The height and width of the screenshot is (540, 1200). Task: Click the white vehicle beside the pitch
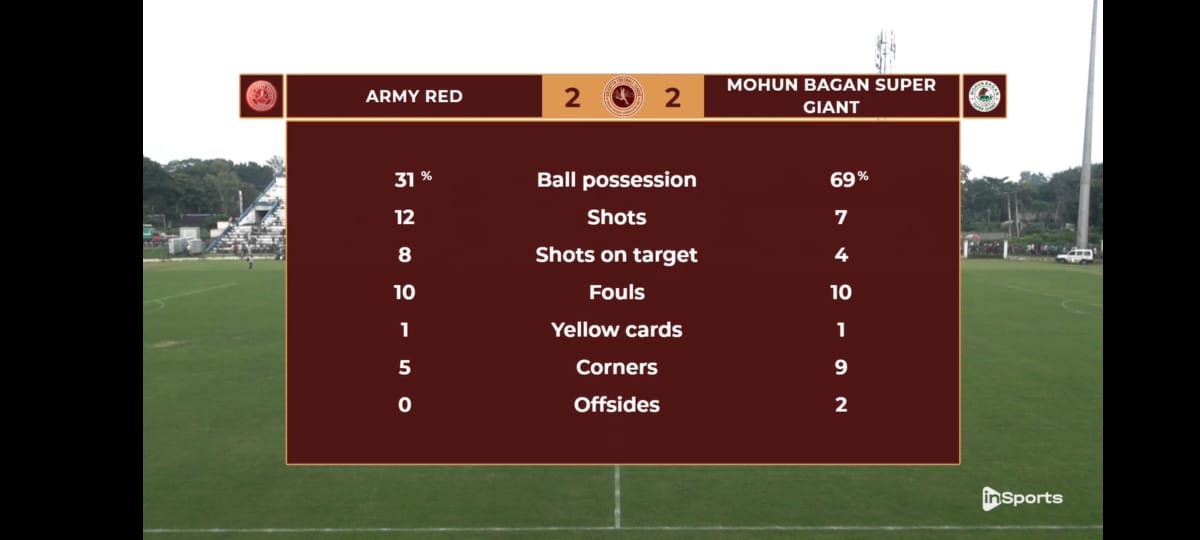pos(1075,256)
